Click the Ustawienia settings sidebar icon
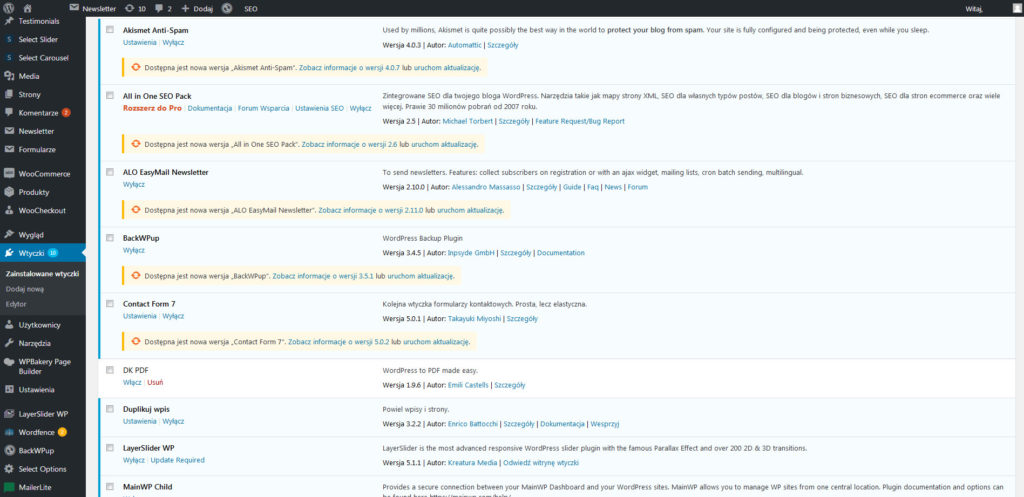This screenshot has width=1024, height=497. coord(8,390)
